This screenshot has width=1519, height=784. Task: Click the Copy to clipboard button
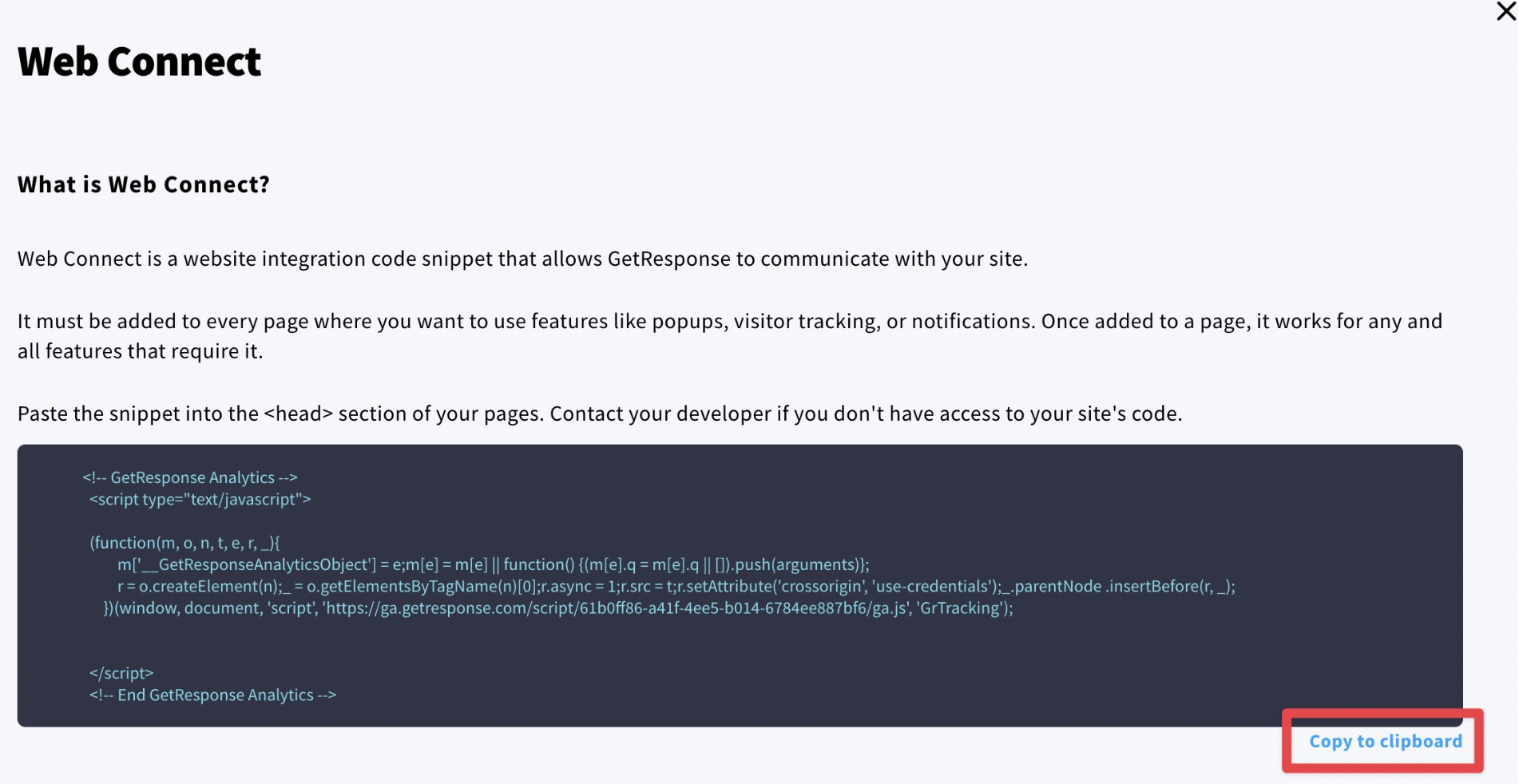tap(1385, 741)
